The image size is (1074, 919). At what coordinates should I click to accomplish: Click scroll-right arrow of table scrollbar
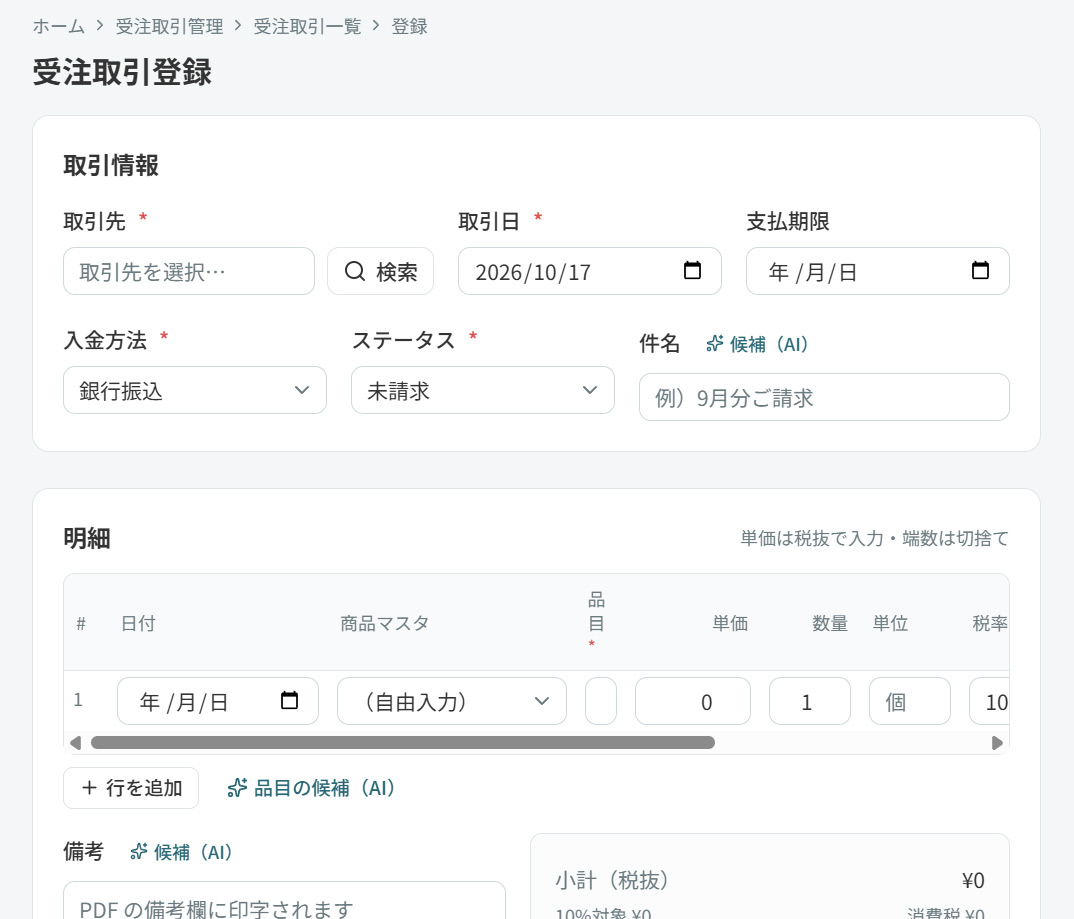[997, 743]
